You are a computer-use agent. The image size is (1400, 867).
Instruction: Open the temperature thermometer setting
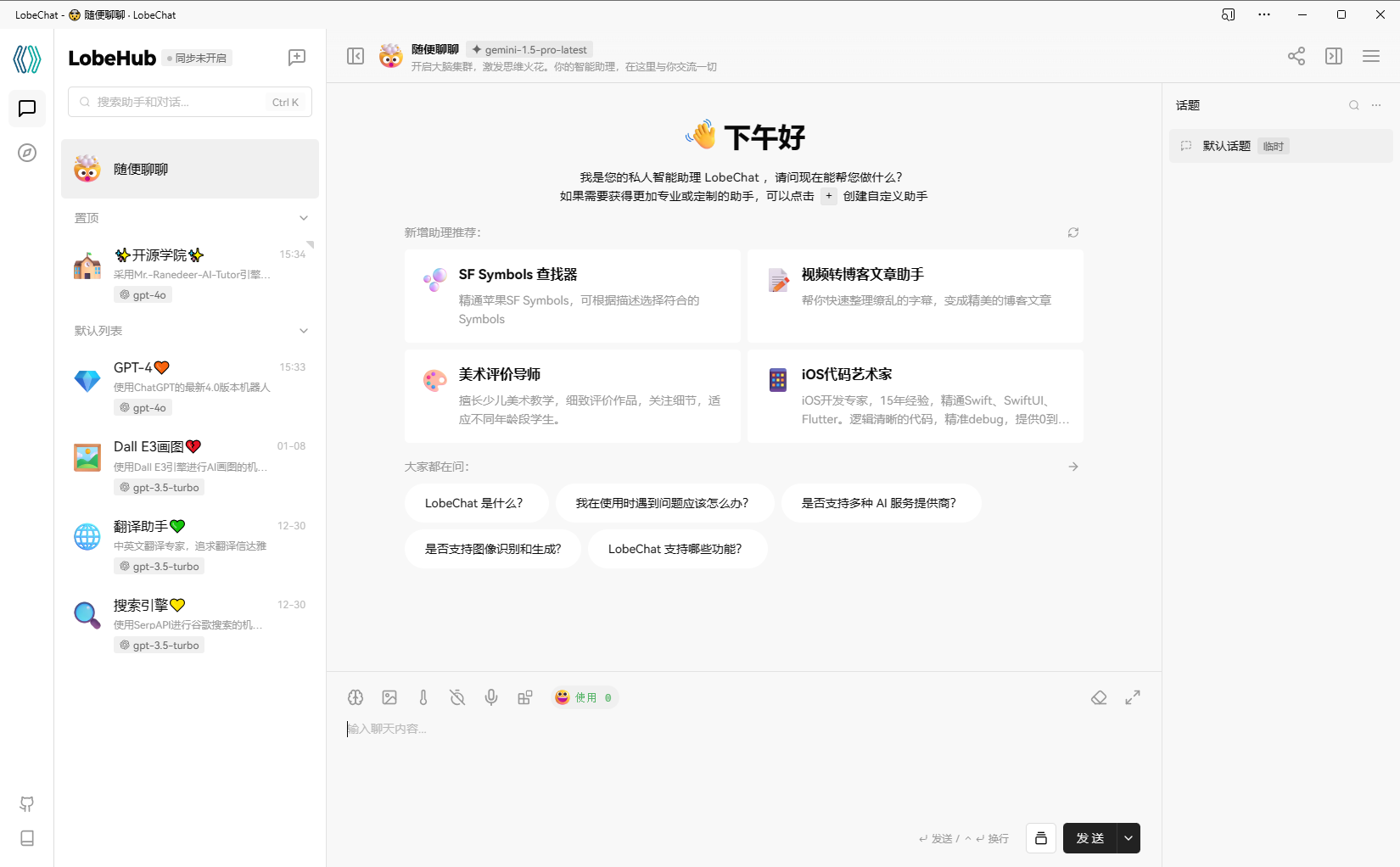[x=423, y=697]
